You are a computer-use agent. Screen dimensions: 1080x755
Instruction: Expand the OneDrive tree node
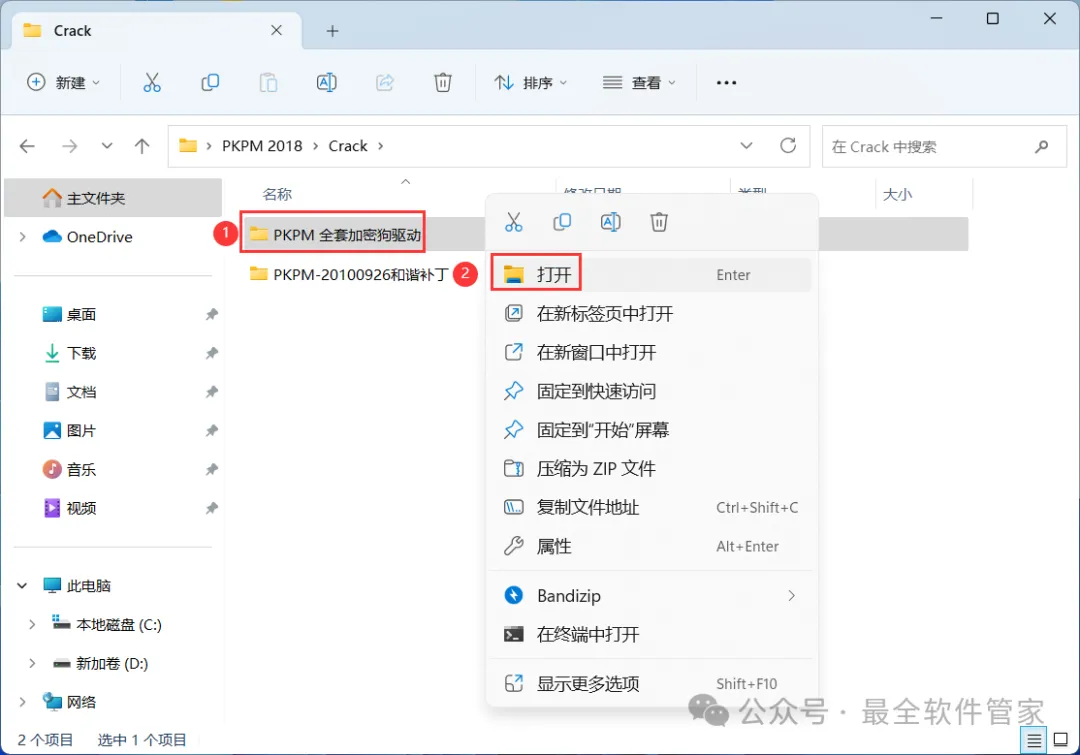pyautogui.click(x=23, y=237)
